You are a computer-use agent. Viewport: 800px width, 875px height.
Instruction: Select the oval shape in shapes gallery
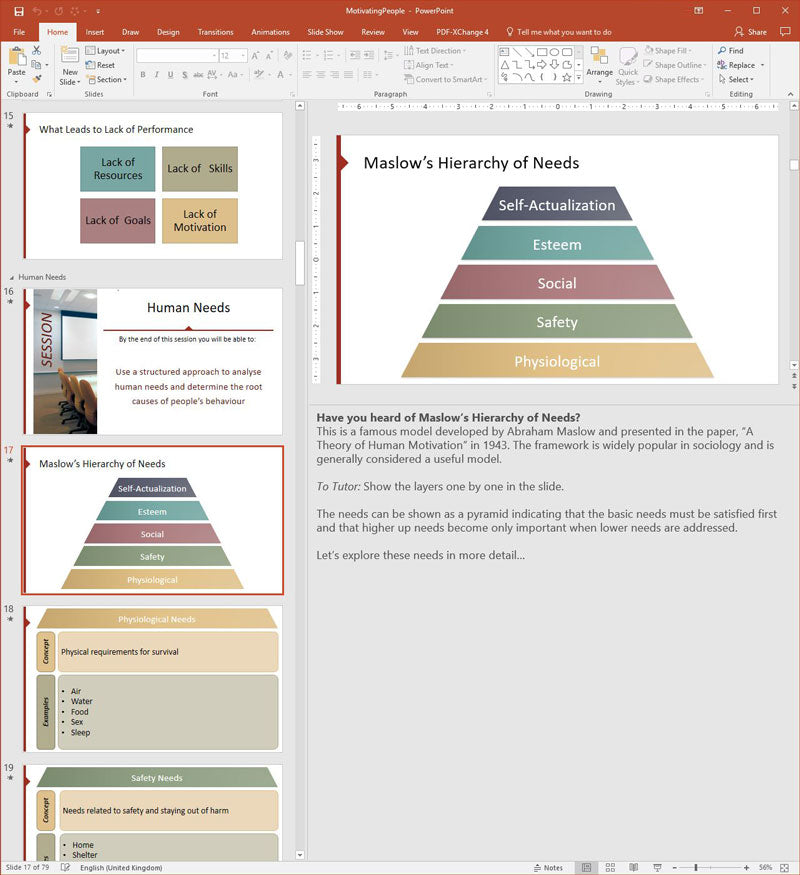555,52
